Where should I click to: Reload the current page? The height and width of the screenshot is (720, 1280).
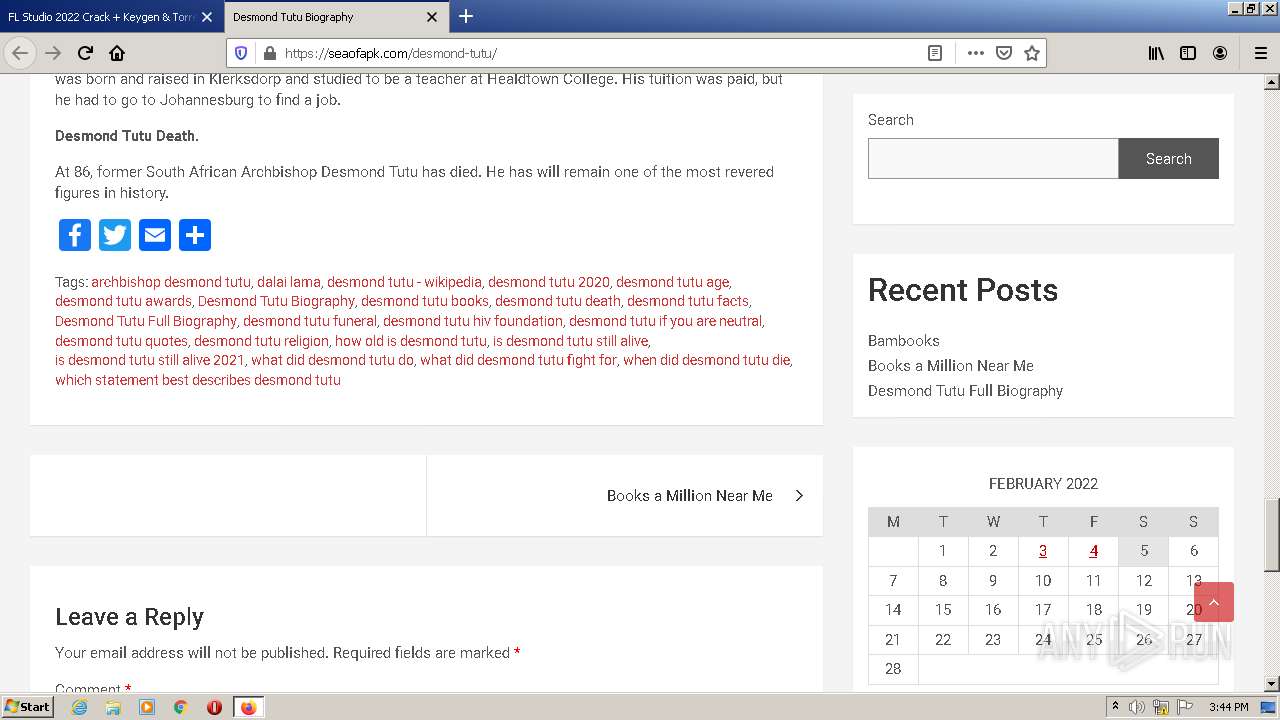85,53
